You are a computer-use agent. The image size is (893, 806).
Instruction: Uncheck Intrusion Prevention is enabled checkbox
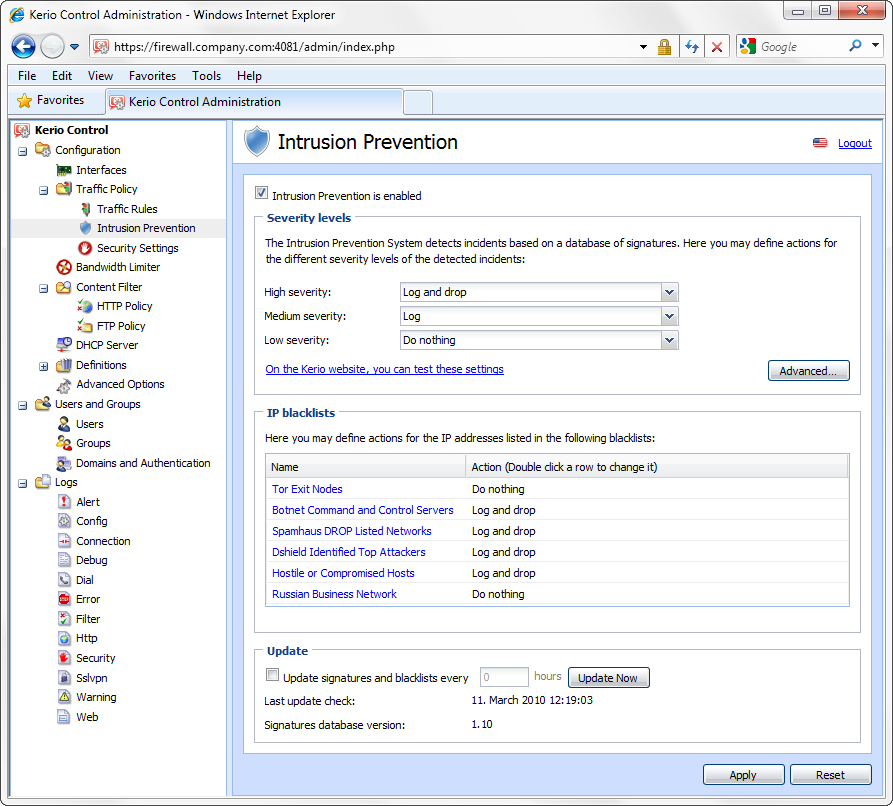pos(261,193)
